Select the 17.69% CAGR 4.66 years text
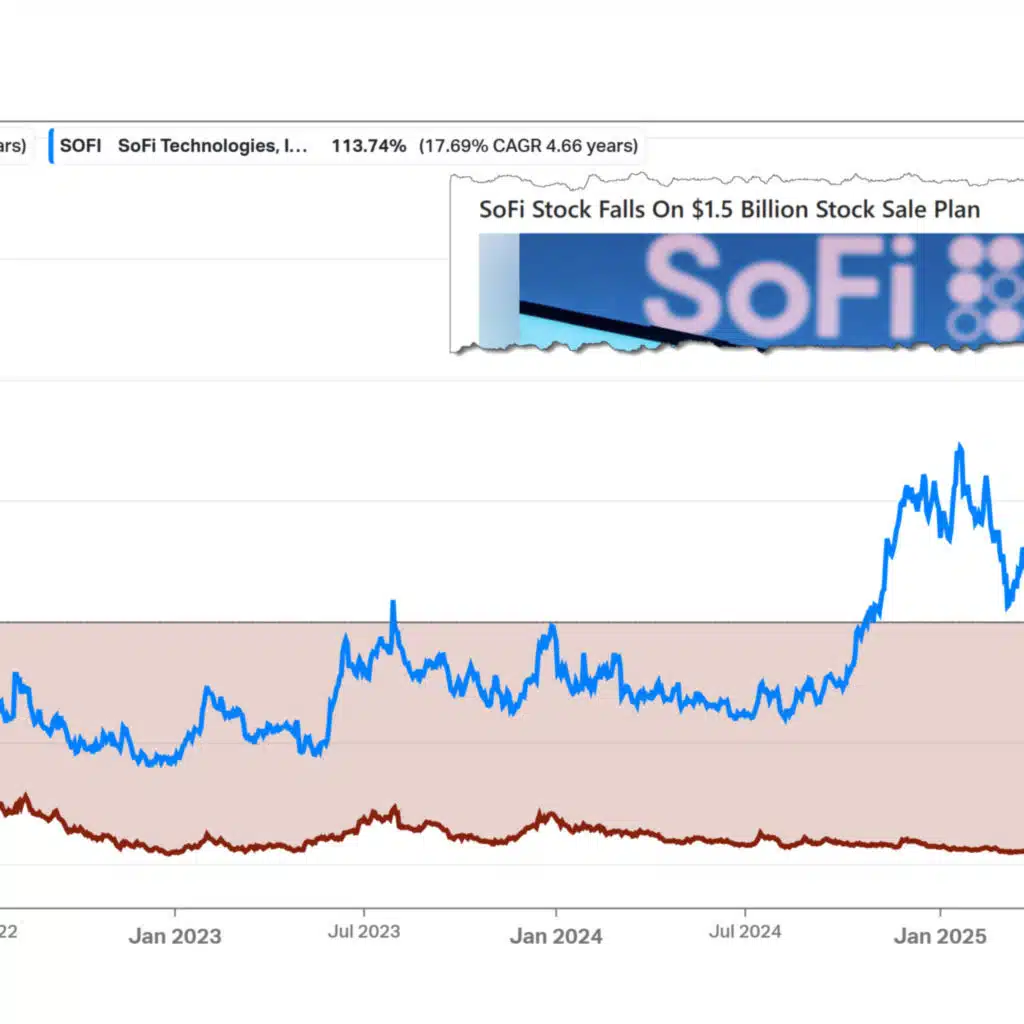1024x1024 pixels. (x=528, y=145)
